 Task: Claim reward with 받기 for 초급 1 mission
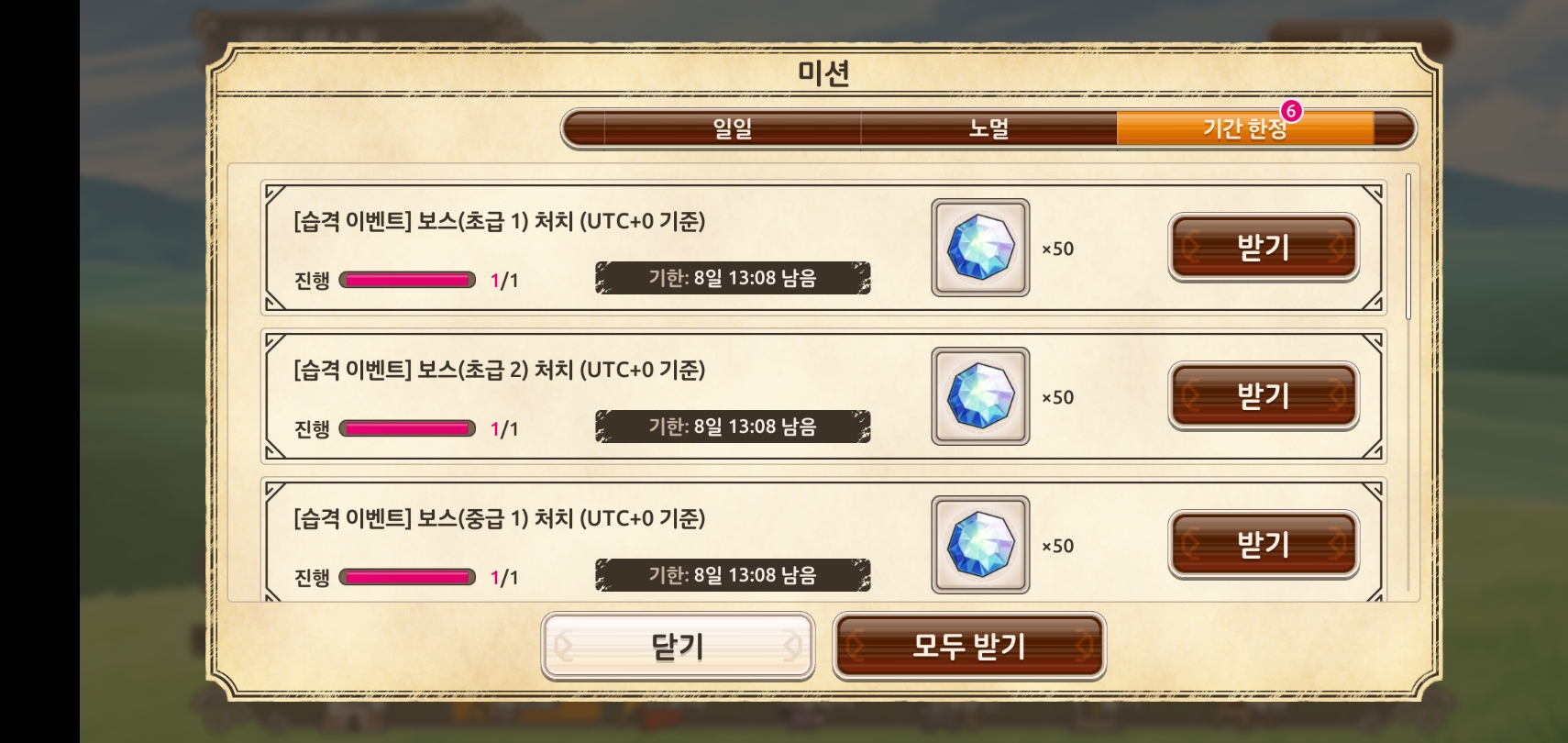coord(1264,248)
